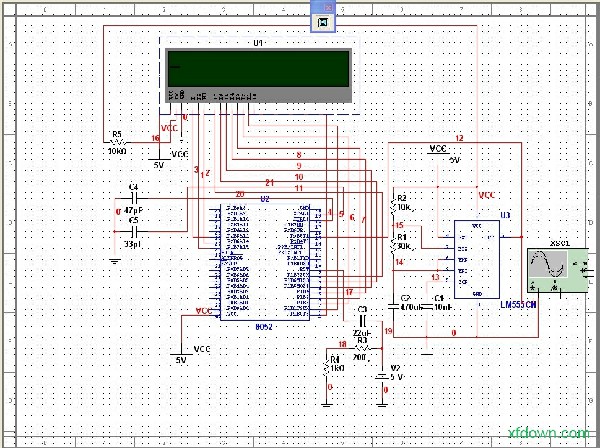This screenshot has height=448, width=600.
Task: Select resistor R4 symbol
Action: point(326,366)
